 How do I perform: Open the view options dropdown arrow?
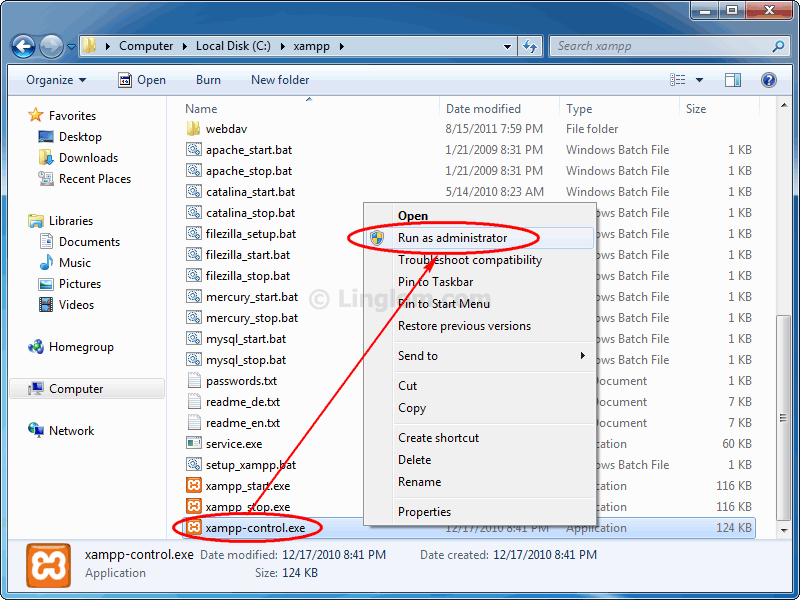click(699, 80)
